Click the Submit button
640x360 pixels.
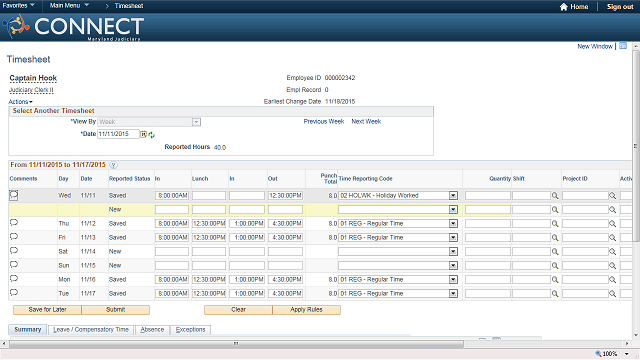tap(116, 310)
